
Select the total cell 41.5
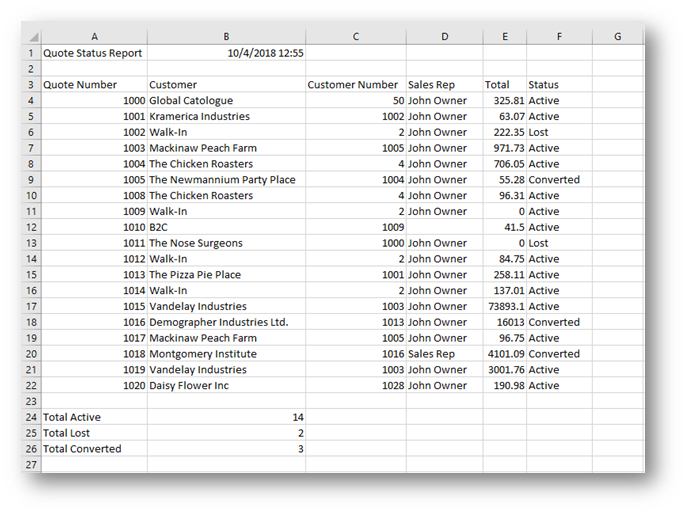tap(505, 227)
